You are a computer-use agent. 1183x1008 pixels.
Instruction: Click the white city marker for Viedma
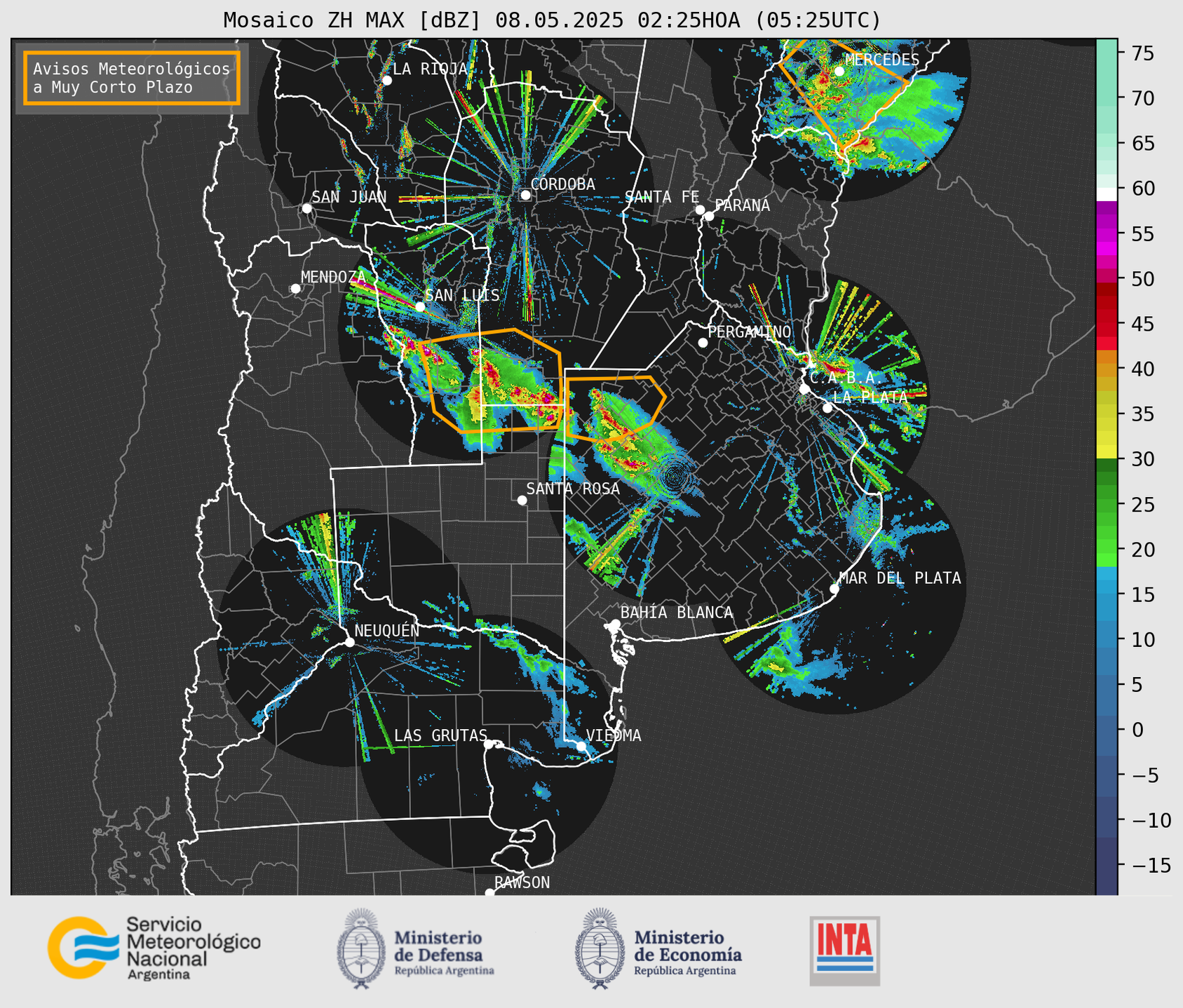581,746
